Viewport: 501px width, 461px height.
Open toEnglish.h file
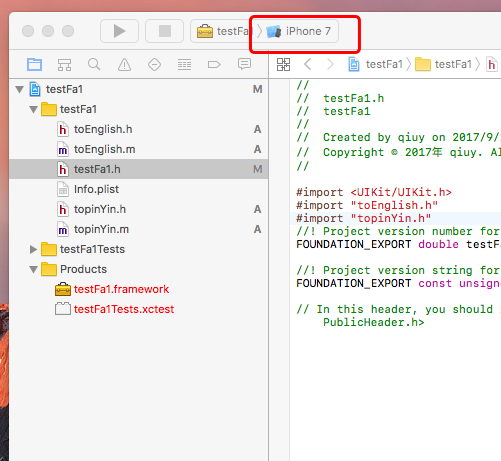(139, 129)
